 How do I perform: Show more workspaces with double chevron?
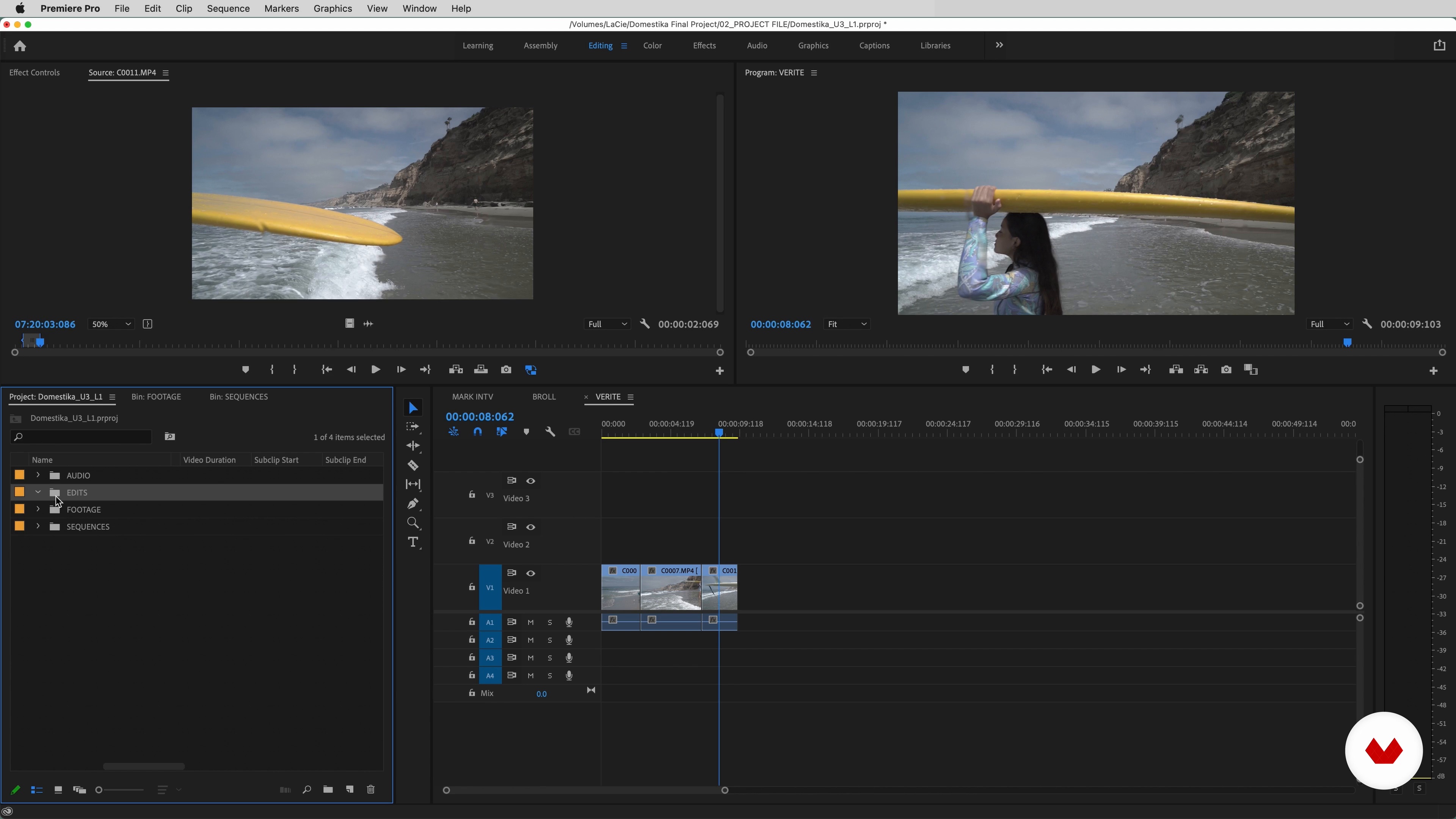pyautogui.click(x=999, y=45)
